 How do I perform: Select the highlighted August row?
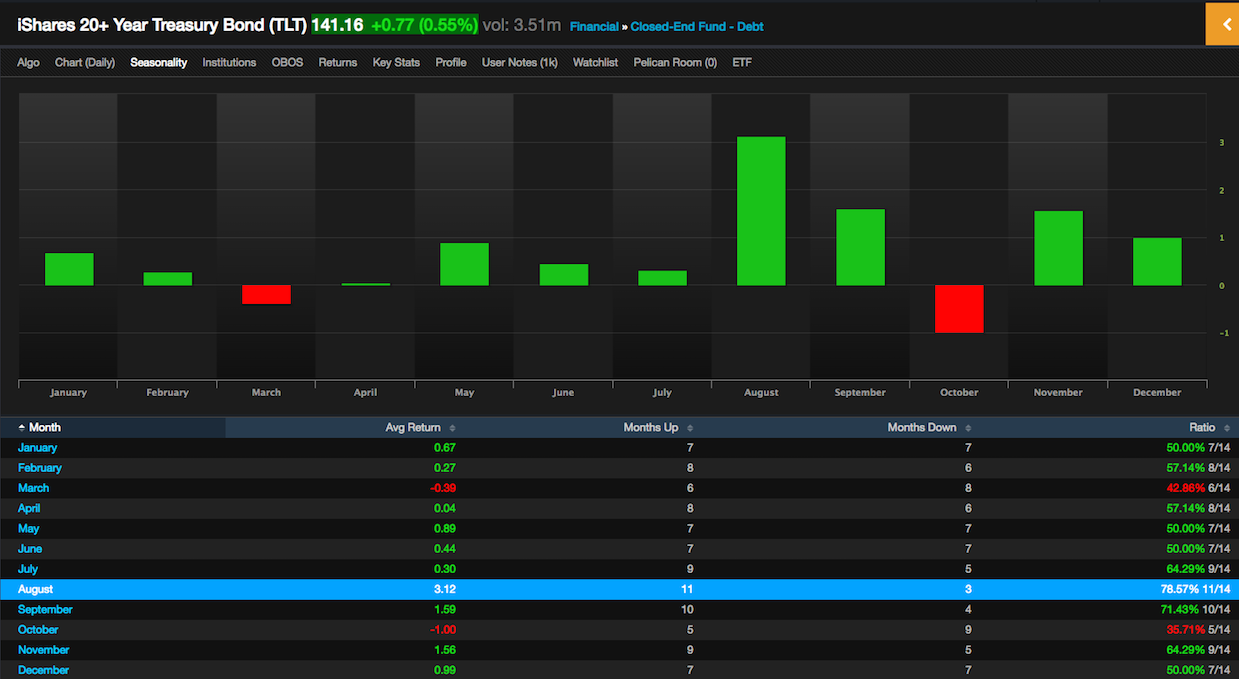click(x=619, y=589)
